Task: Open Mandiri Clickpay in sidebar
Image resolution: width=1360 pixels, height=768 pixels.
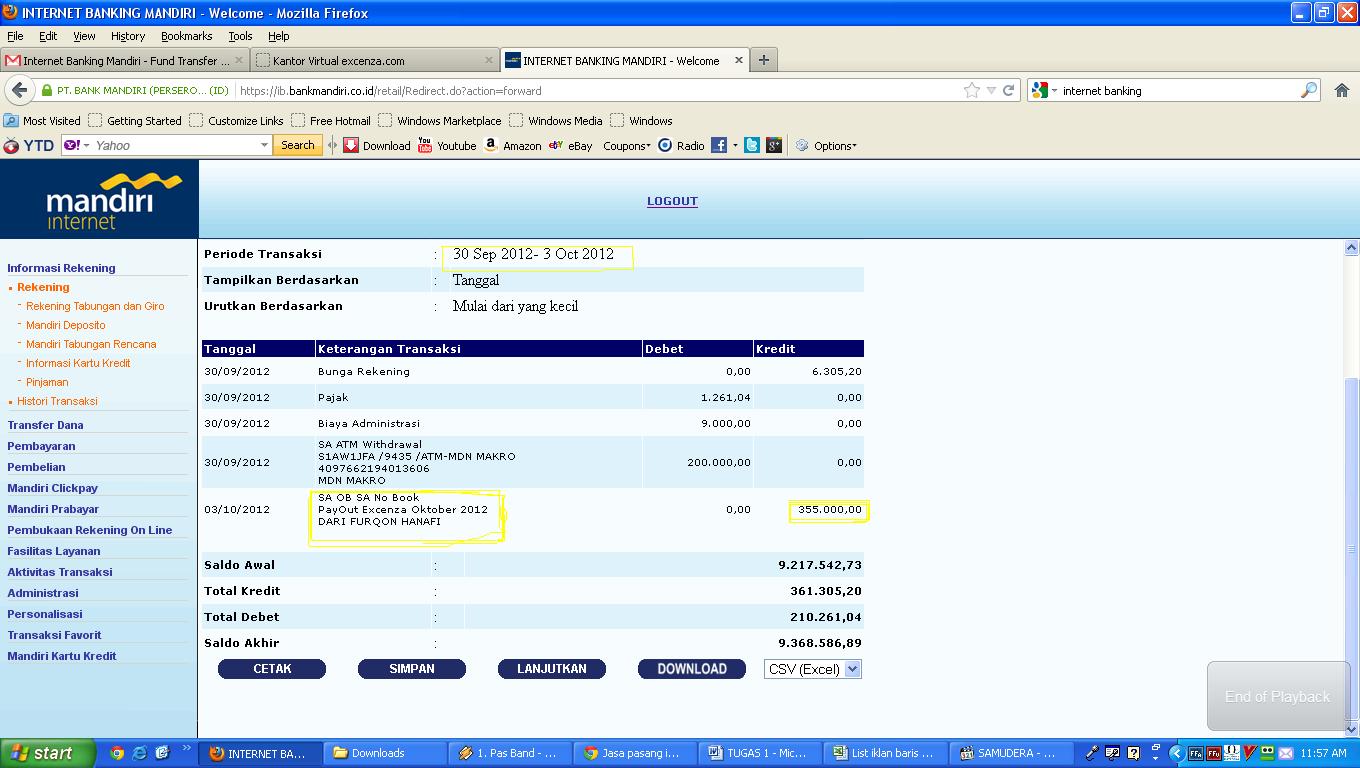Action: [53, 488]
